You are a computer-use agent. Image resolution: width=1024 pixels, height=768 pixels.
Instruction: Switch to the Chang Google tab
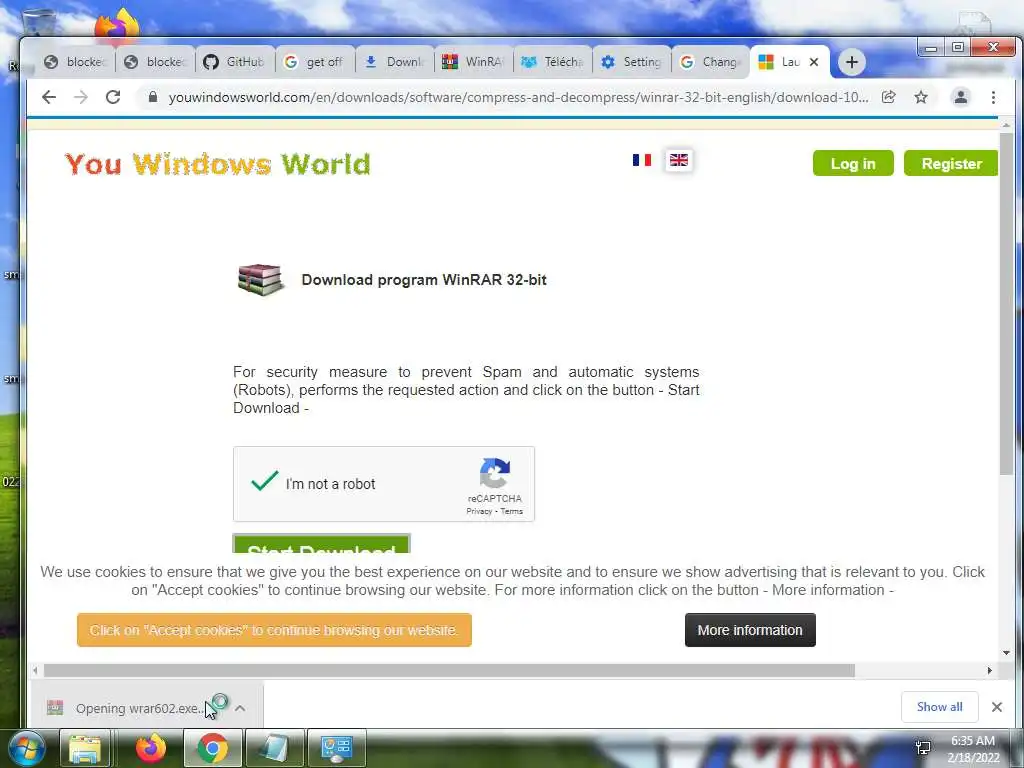[711, 62]
